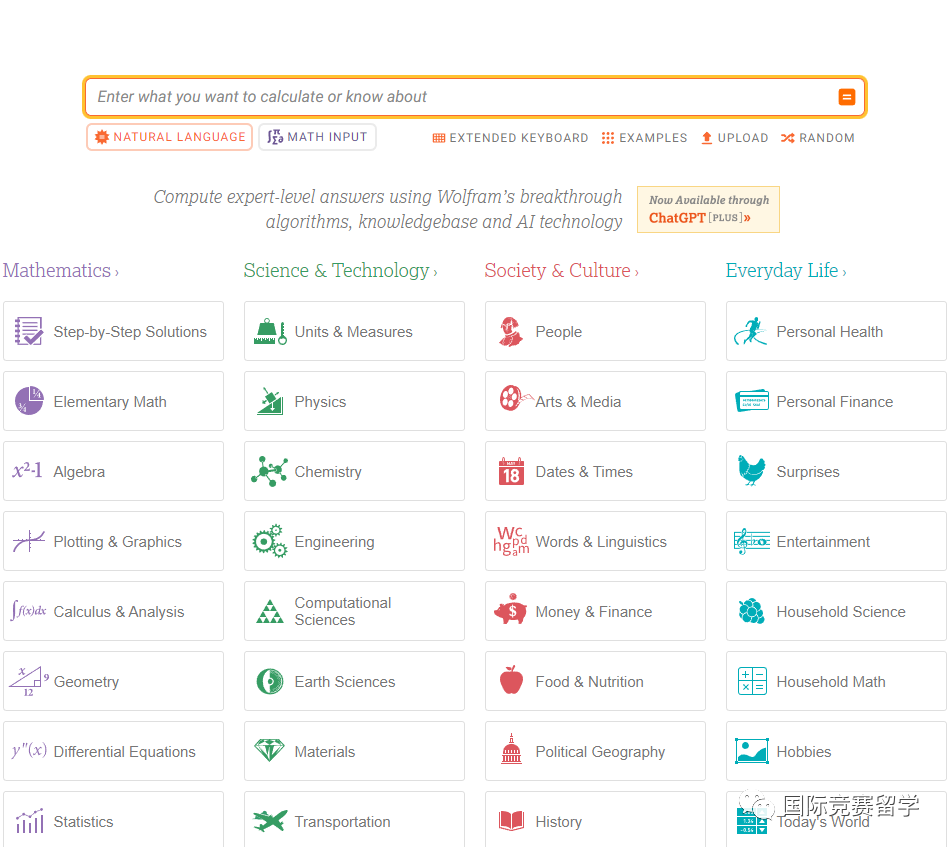Click the Household Science molecule cluster icon

751,611
